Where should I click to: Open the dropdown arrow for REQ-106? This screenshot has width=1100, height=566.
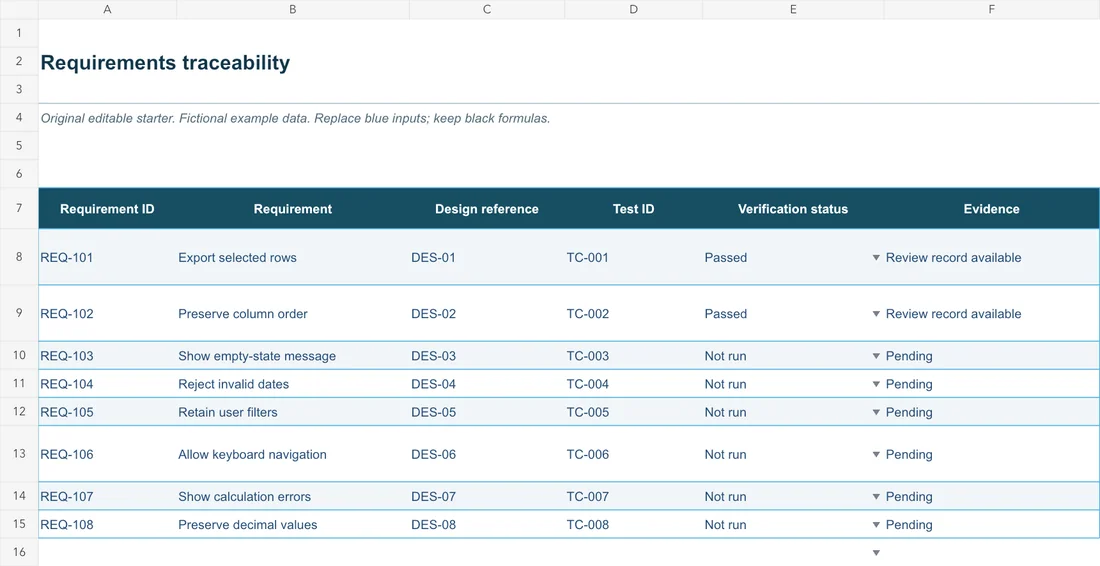876,454
